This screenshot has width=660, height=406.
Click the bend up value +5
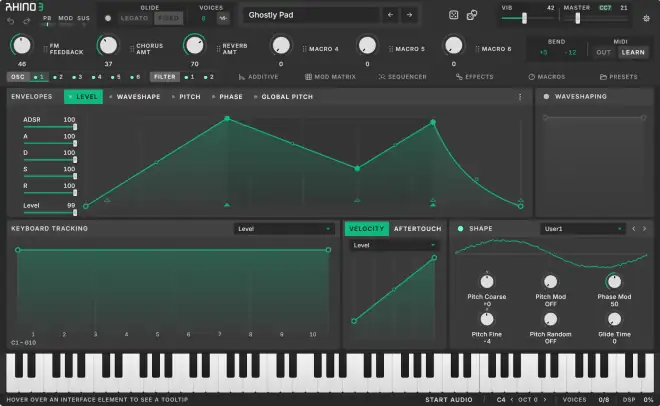[x=543, y=53]
